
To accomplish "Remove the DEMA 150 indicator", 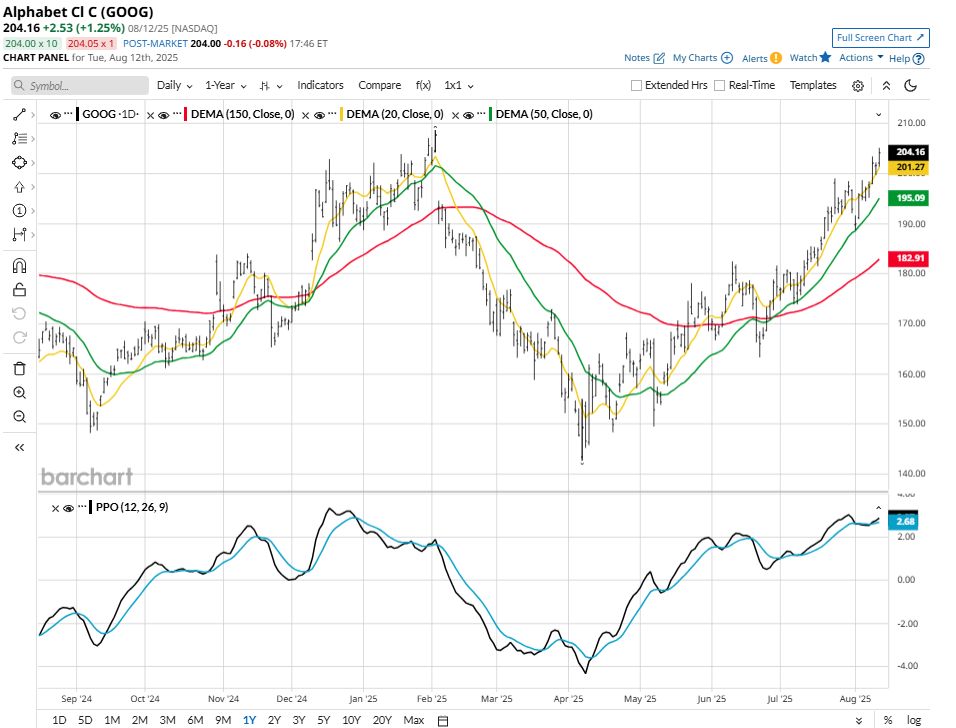I will 151,115.
